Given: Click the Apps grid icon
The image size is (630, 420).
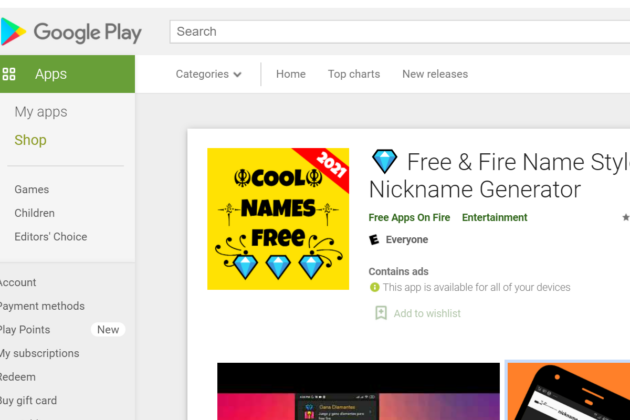Looking at the screenshot, I should [x=9, y=74].
